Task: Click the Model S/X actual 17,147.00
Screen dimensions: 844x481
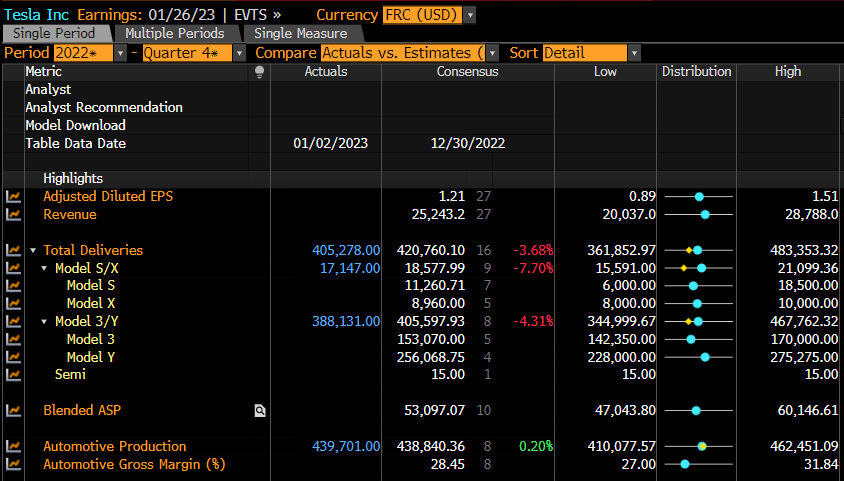Action: (x=350, y=268)
